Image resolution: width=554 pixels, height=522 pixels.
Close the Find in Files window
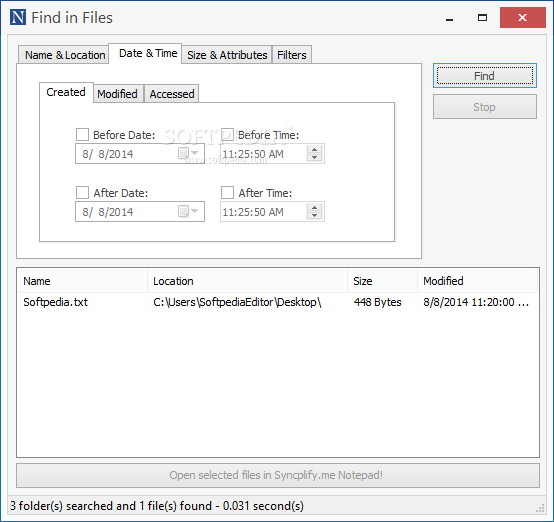click(523, 17)
